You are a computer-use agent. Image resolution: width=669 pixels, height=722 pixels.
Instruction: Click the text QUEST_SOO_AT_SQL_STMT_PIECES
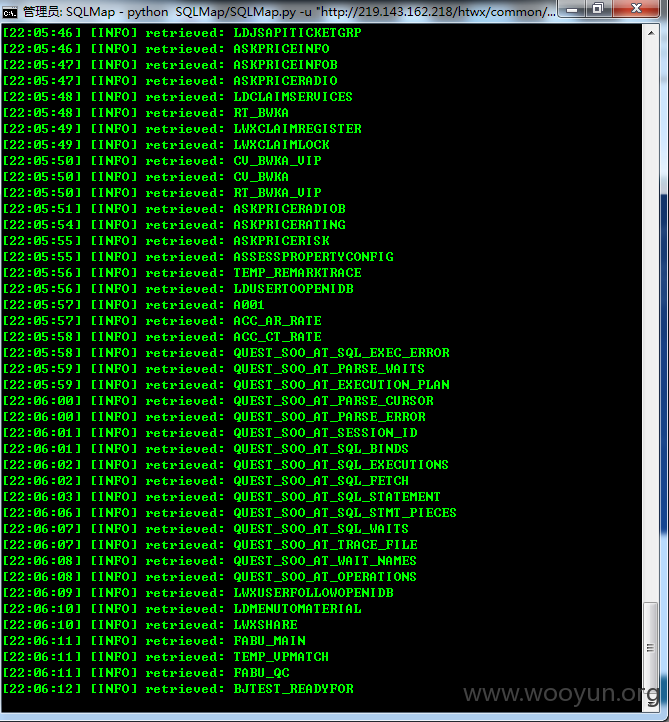[345, 512]
